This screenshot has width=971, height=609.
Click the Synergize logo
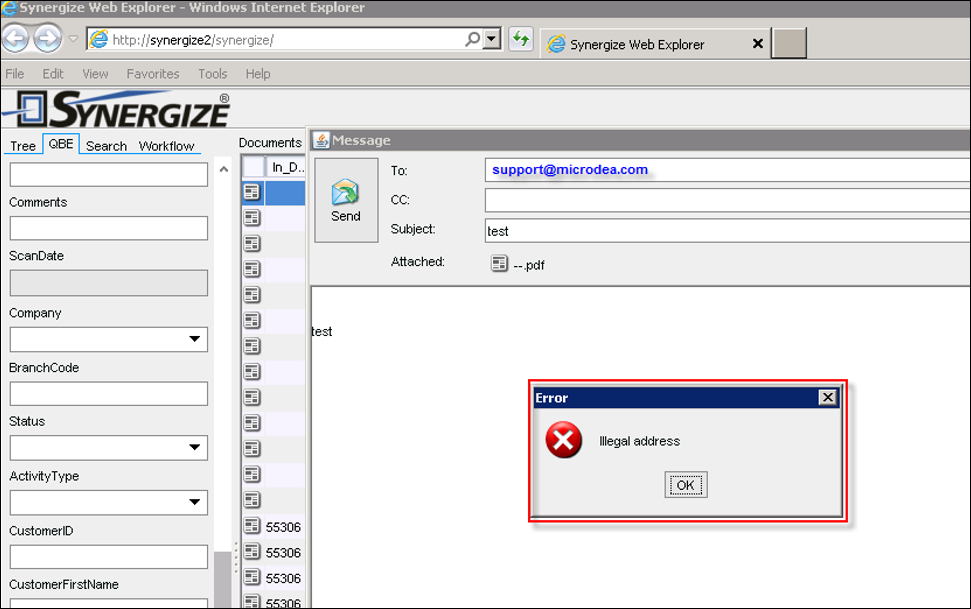116,109
